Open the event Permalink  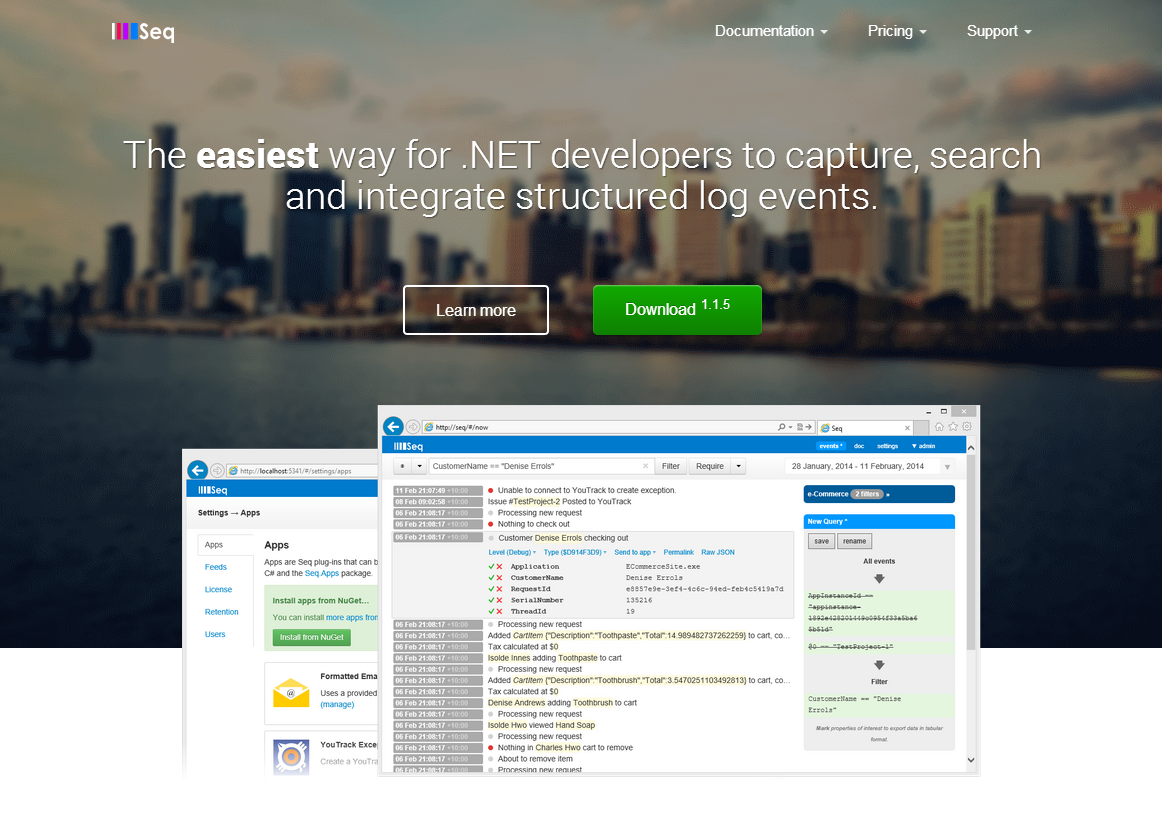(678, 553)
